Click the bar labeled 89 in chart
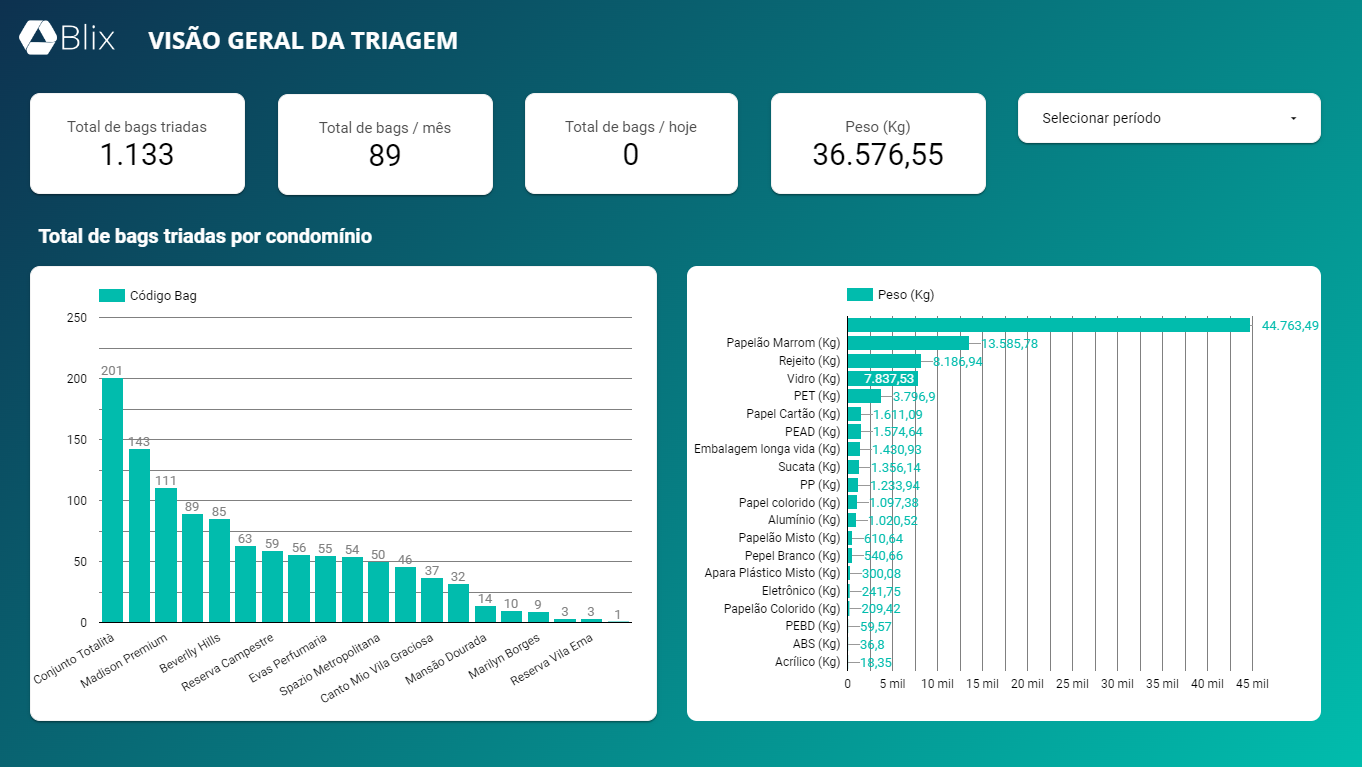 [x=192, y=568]
